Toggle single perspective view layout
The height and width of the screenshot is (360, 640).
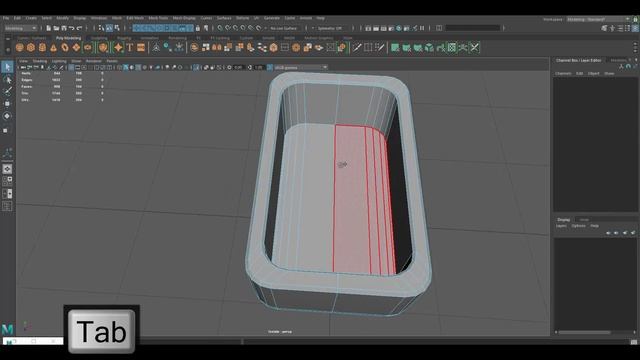7,169
